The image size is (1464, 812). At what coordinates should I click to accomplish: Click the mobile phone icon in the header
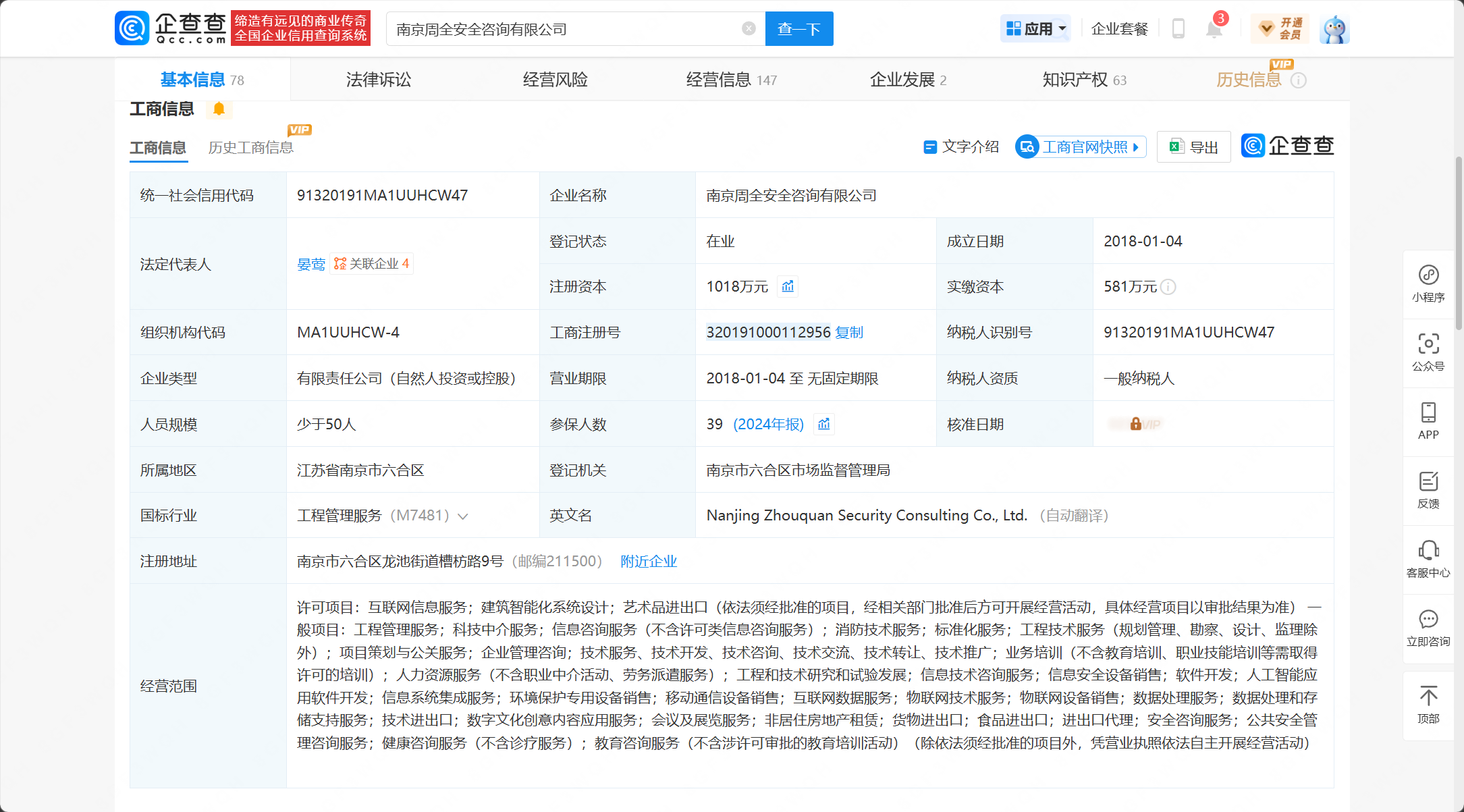tap(1178, 29)
